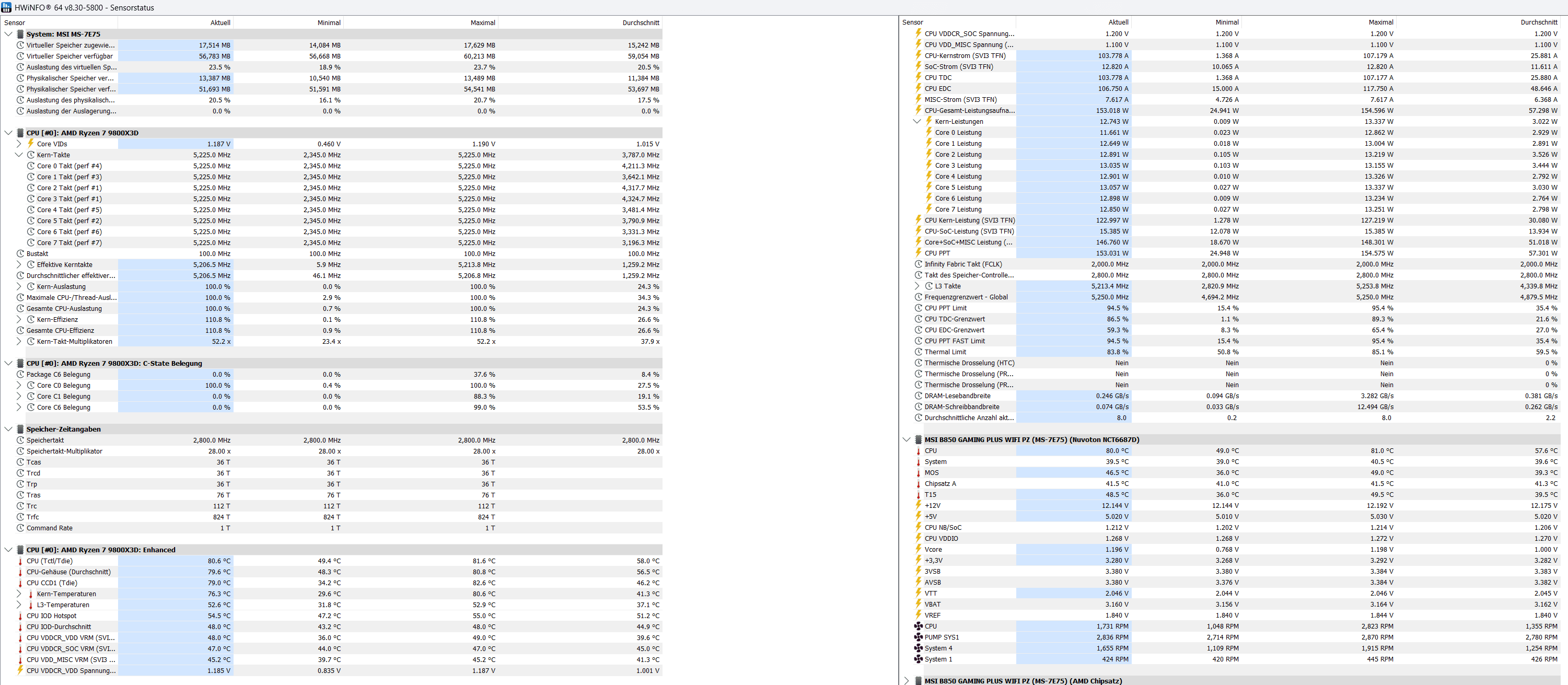Expand the Core VIDs node
Screen dimensions: 1568x685
(x=19, y=144)
